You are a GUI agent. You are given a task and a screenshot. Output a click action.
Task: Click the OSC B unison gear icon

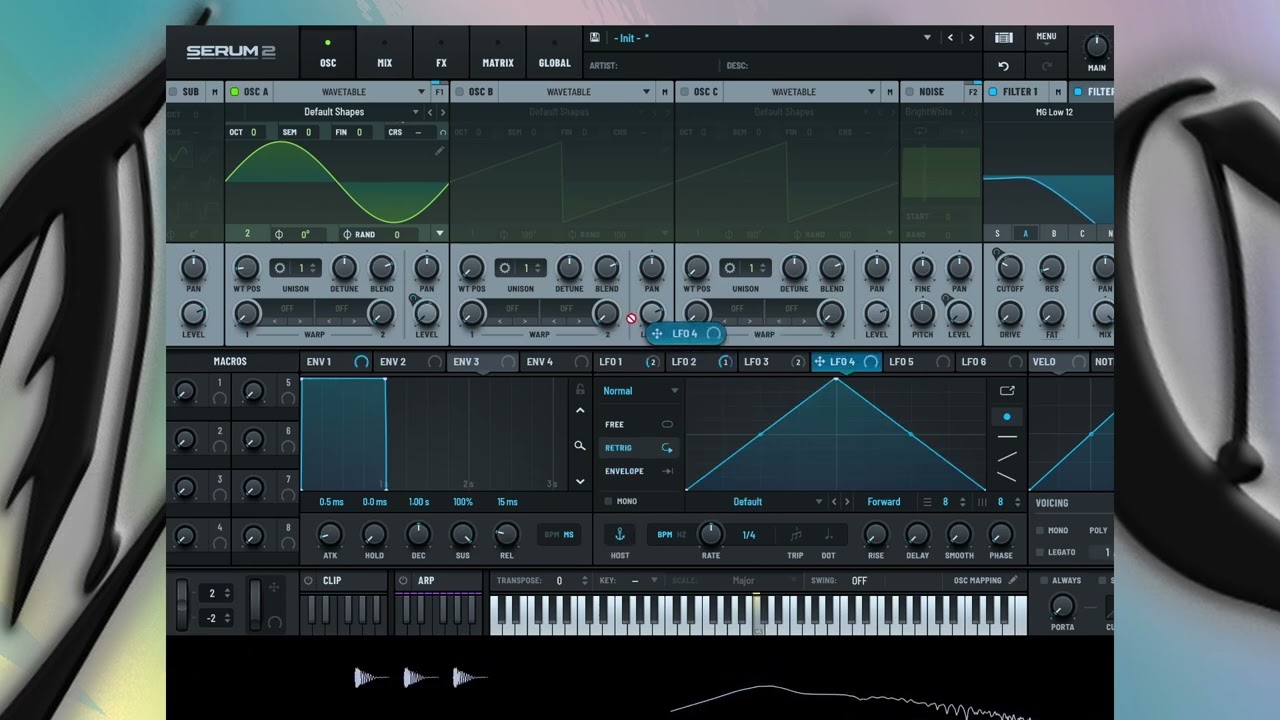tap(504, 268)
